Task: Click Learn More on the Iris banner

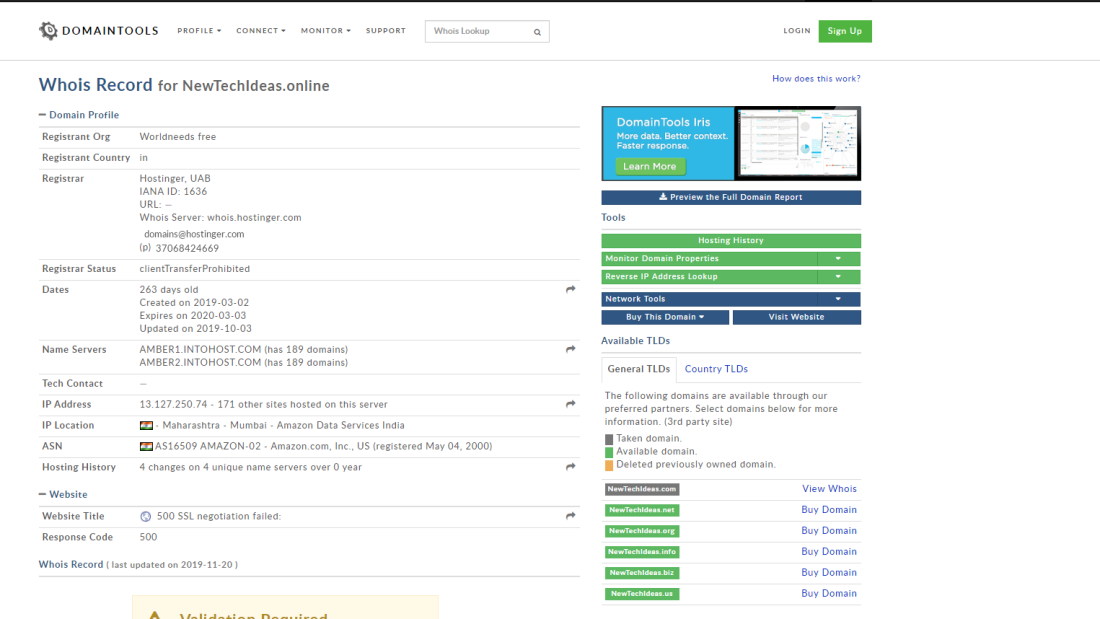Action: tap(650, 166)
